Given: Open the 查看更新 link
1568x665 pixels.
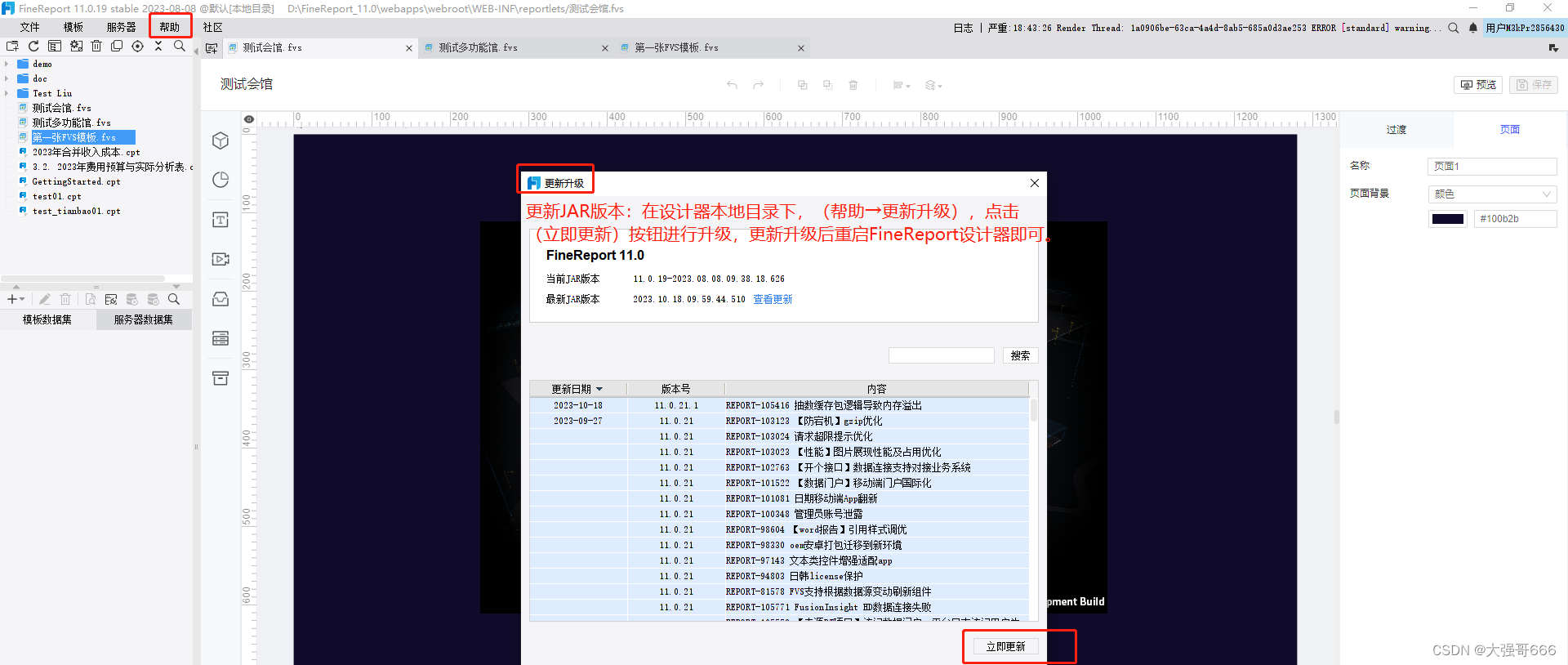Looking at the screenshot, I should click(x=773, y=299).
